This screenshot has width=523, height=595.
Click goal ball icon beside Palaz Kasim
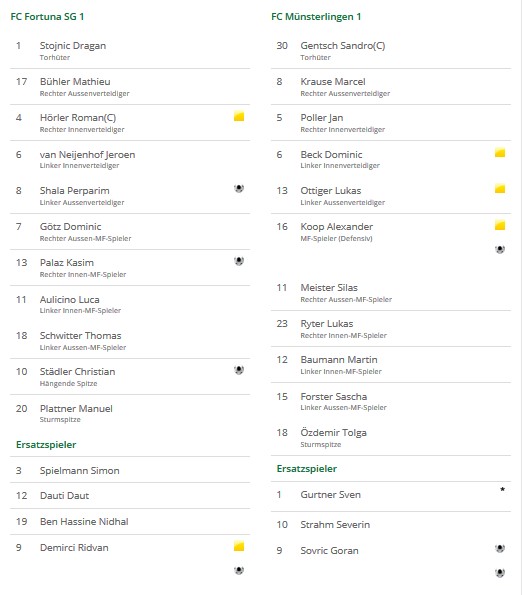239,261
